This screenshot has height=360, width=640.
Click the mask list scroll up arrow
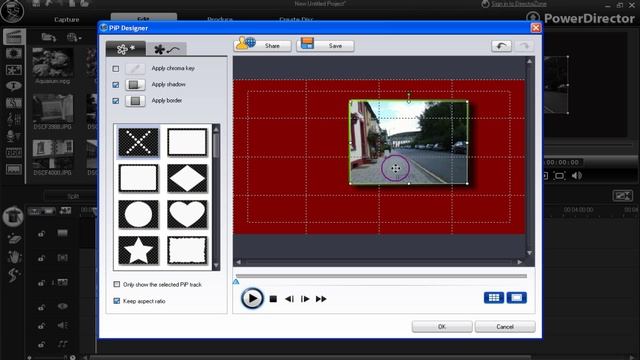pos(216,129)
